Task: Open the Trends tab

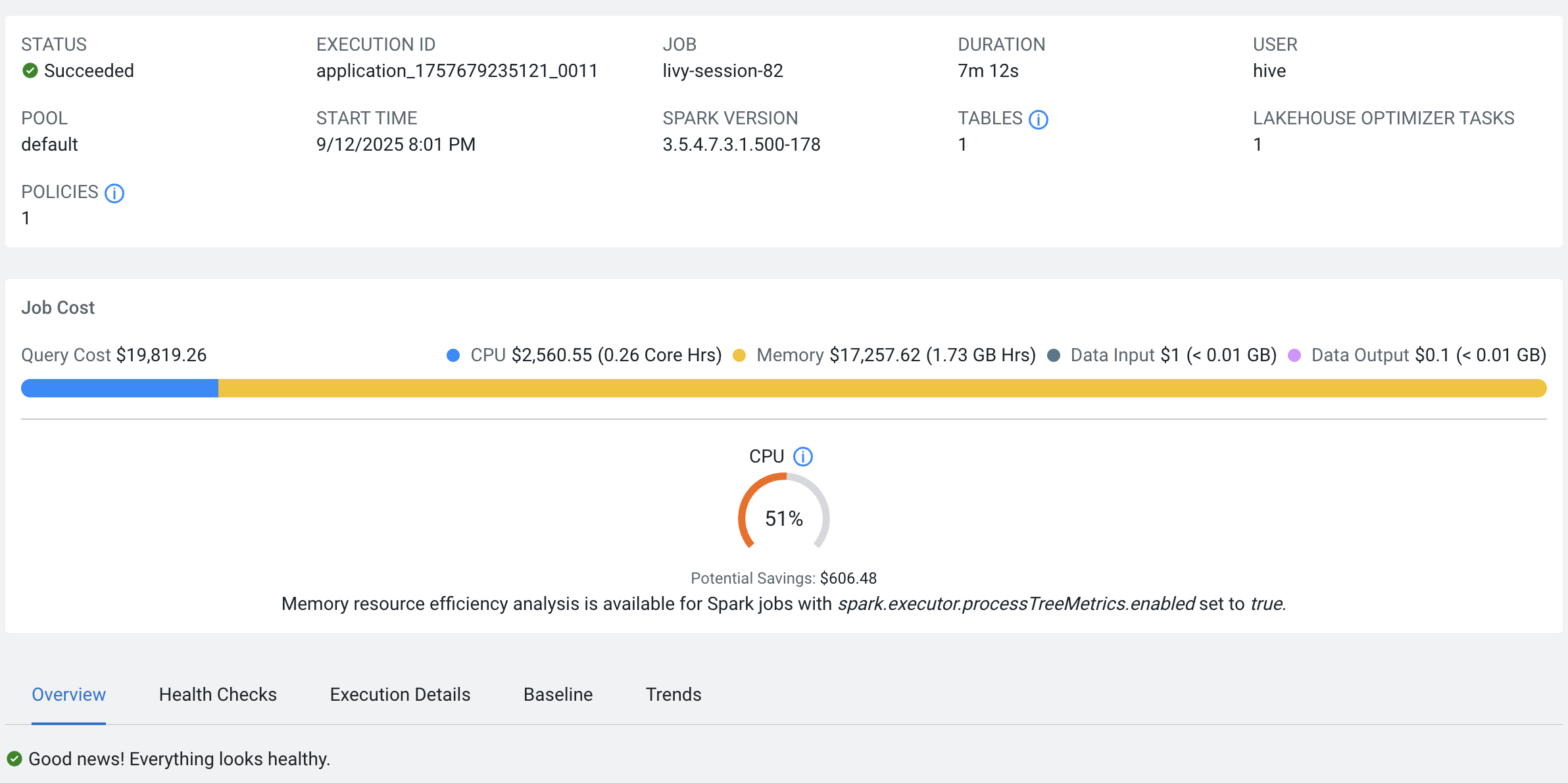Action: click(672, 694)
